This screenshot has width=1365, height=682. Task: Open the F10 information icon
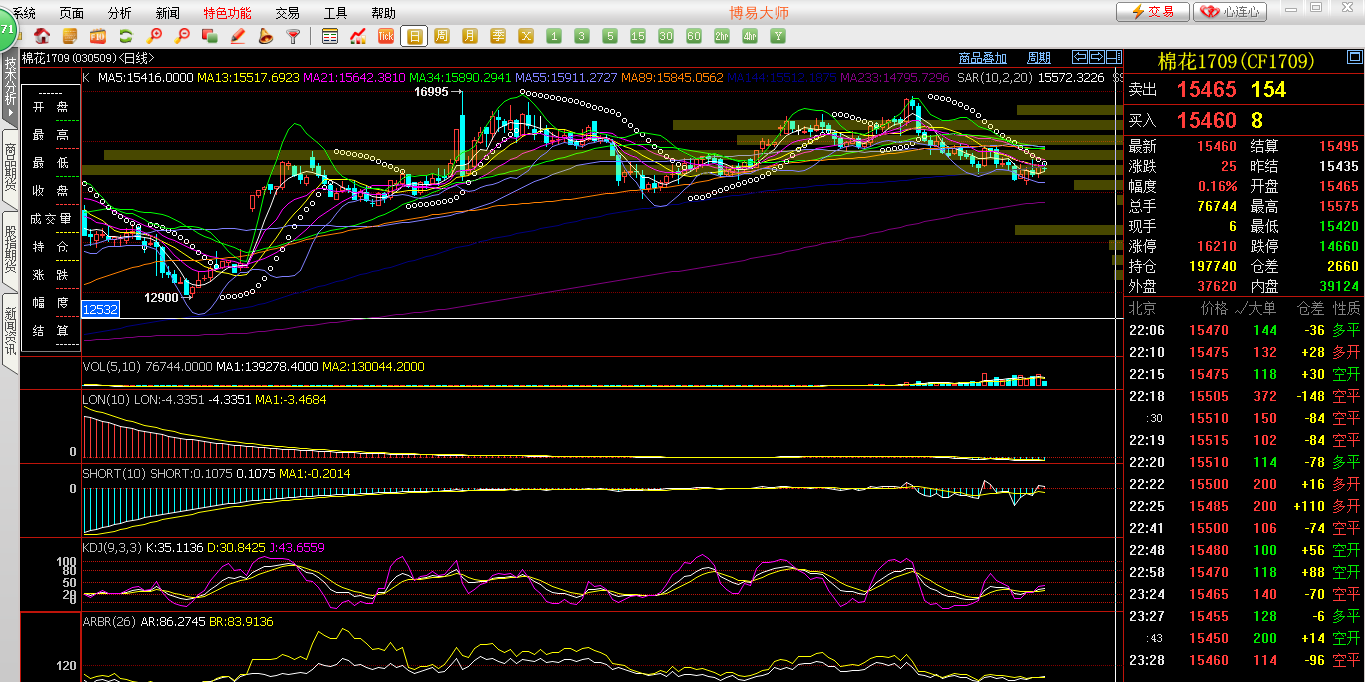98,36
